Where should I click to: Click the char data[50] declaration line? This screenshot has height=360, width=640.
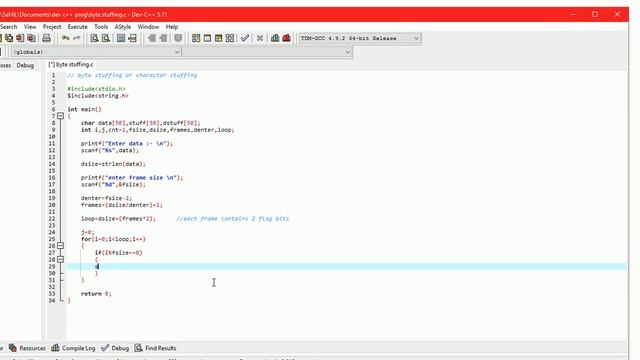(140, 123)
